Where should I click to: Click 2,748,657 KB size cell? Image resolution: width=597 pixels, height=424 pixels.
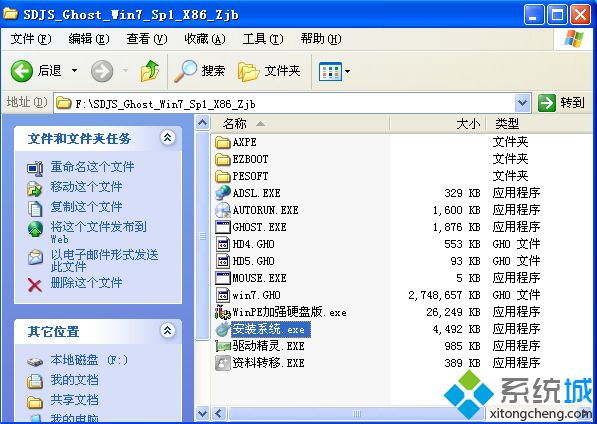pyautogui.click(x=444, y=295)
